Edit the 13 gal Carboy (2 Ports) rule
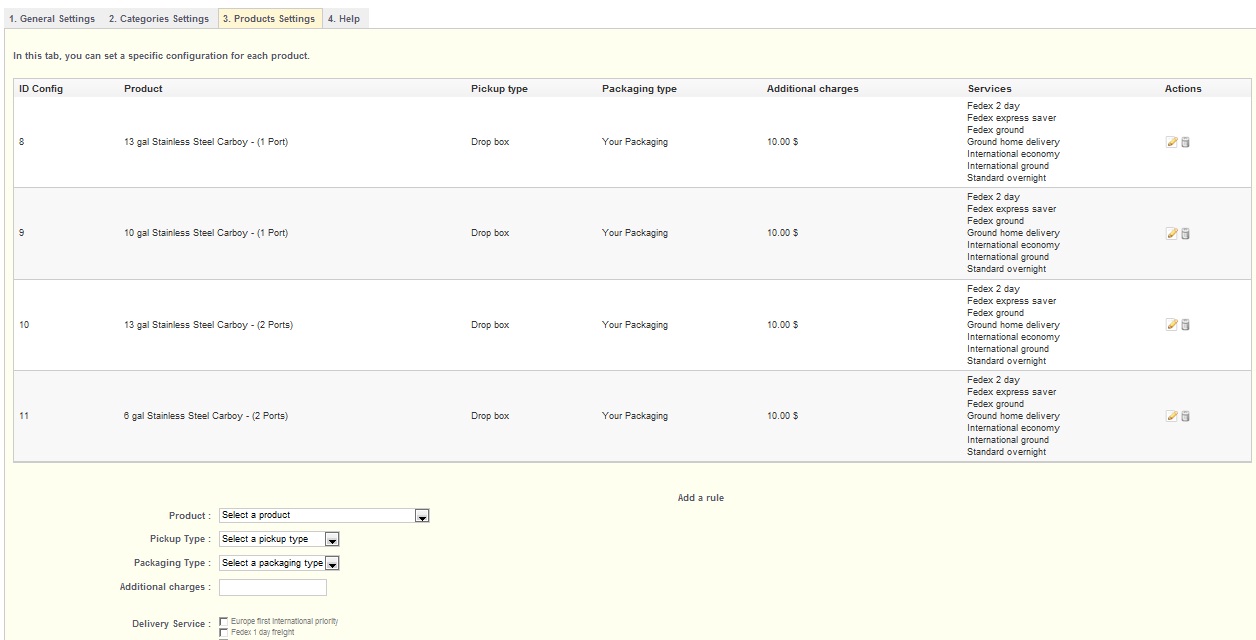Image resolution: width=1256 pixels, height=640 pixels. coord(1172,325)
